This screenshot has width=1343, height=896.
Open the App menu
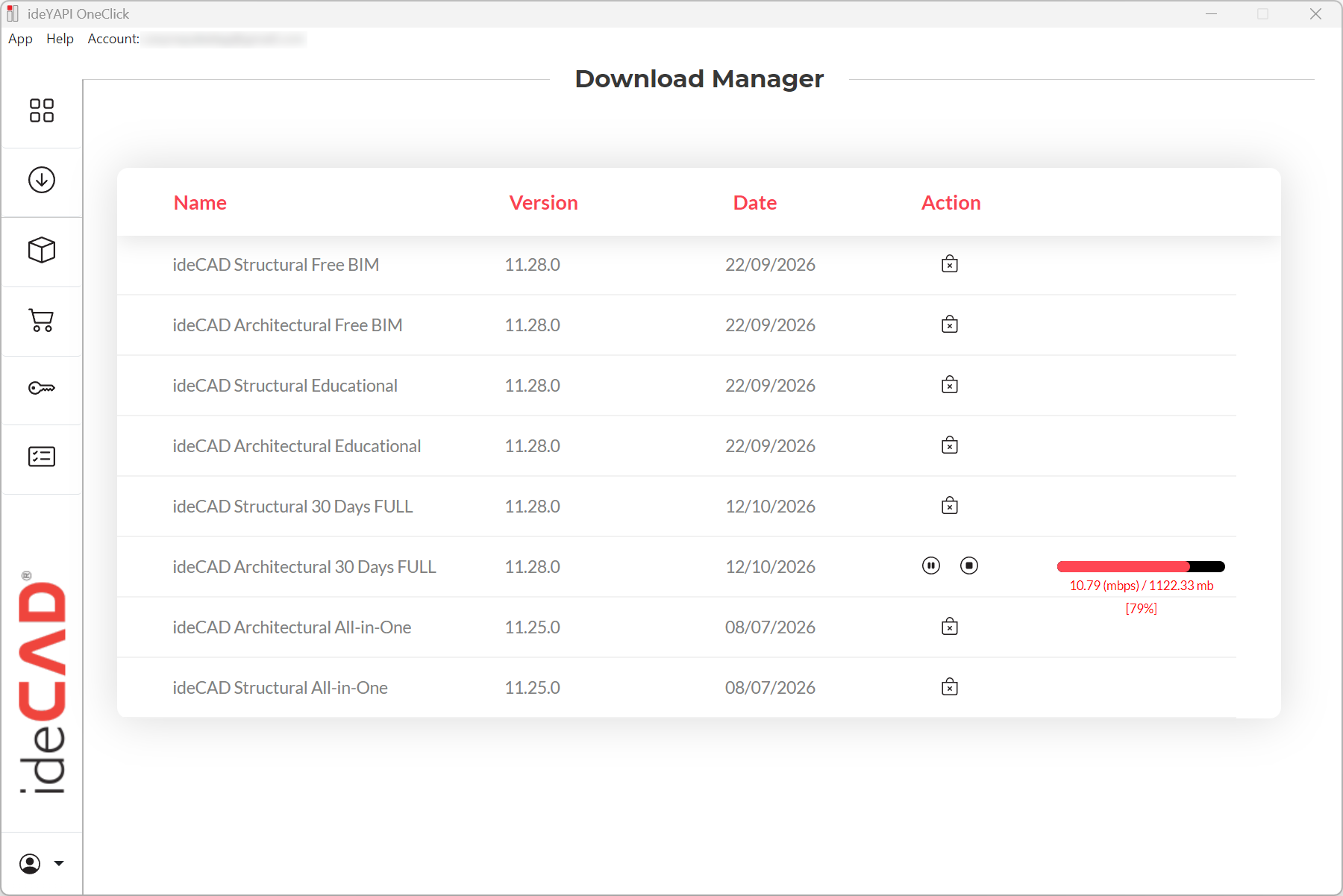[x=20, y=39]
